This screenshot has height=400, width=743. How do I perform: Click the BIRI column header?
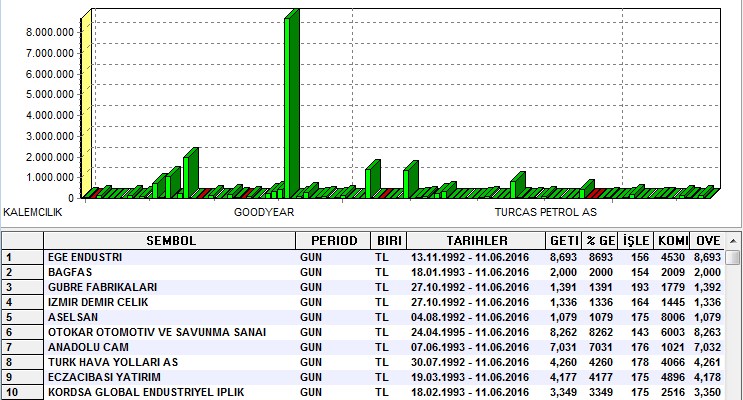pos(389,241)
